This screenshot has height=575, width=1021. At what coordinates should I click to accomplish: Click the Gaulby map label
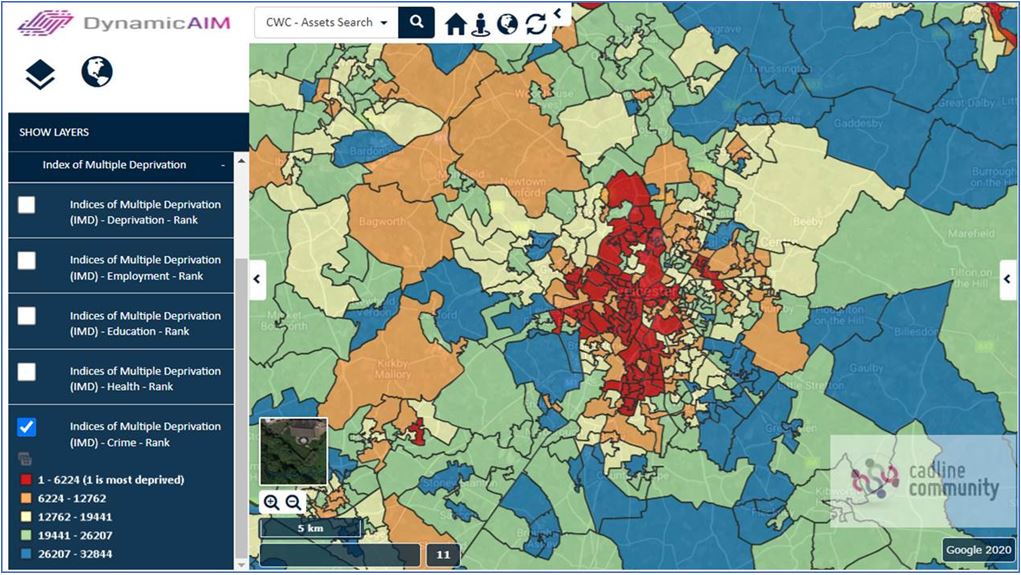[865, 369]
